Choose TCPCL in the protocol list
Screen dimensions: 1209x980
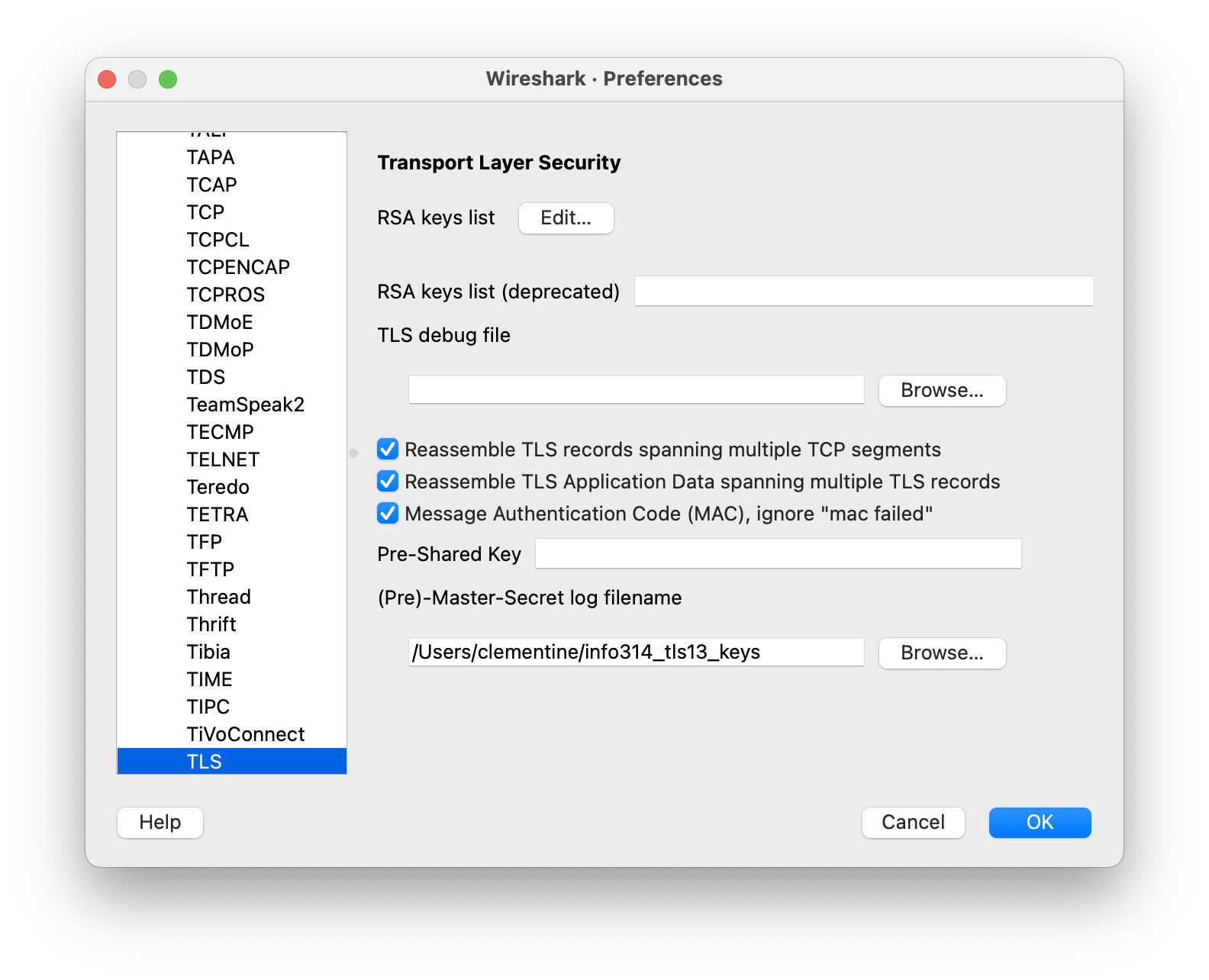point(232,240)
